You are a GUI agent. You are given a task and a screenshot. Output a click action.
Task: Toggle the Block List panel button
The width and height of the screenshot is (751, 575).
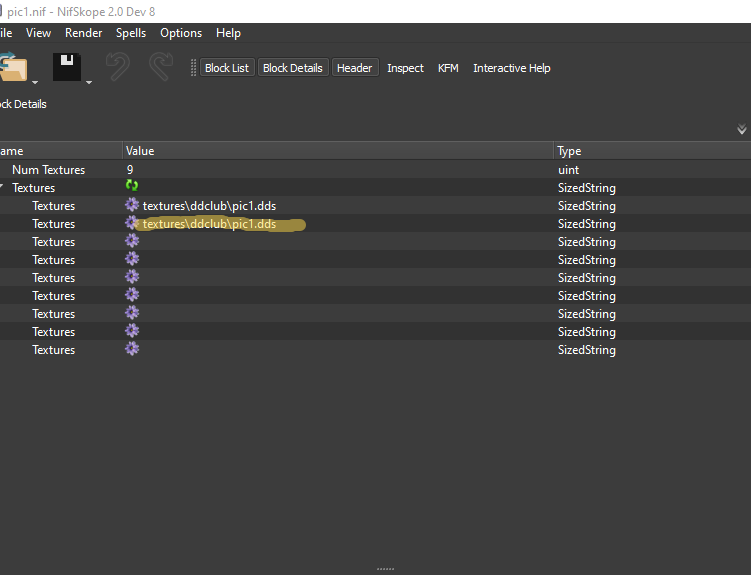[x=226, y=68]
